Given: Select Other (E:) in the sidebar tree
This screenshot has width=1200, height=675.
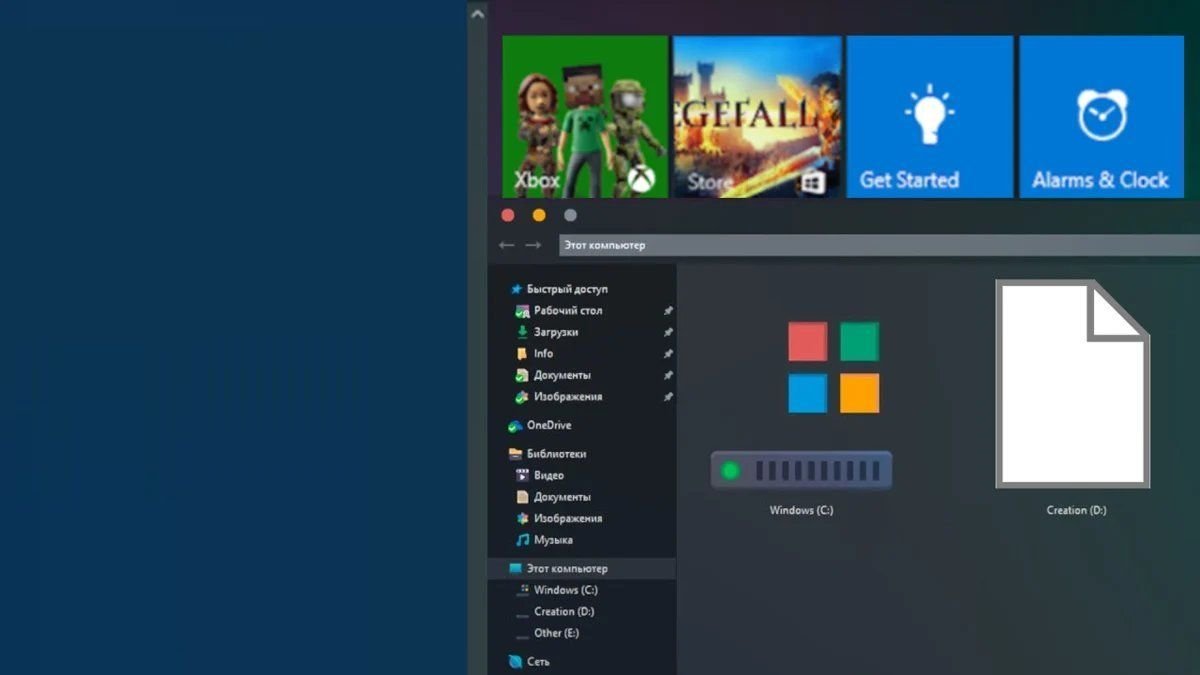Looking at the screenshot, I should coord(556,633).
